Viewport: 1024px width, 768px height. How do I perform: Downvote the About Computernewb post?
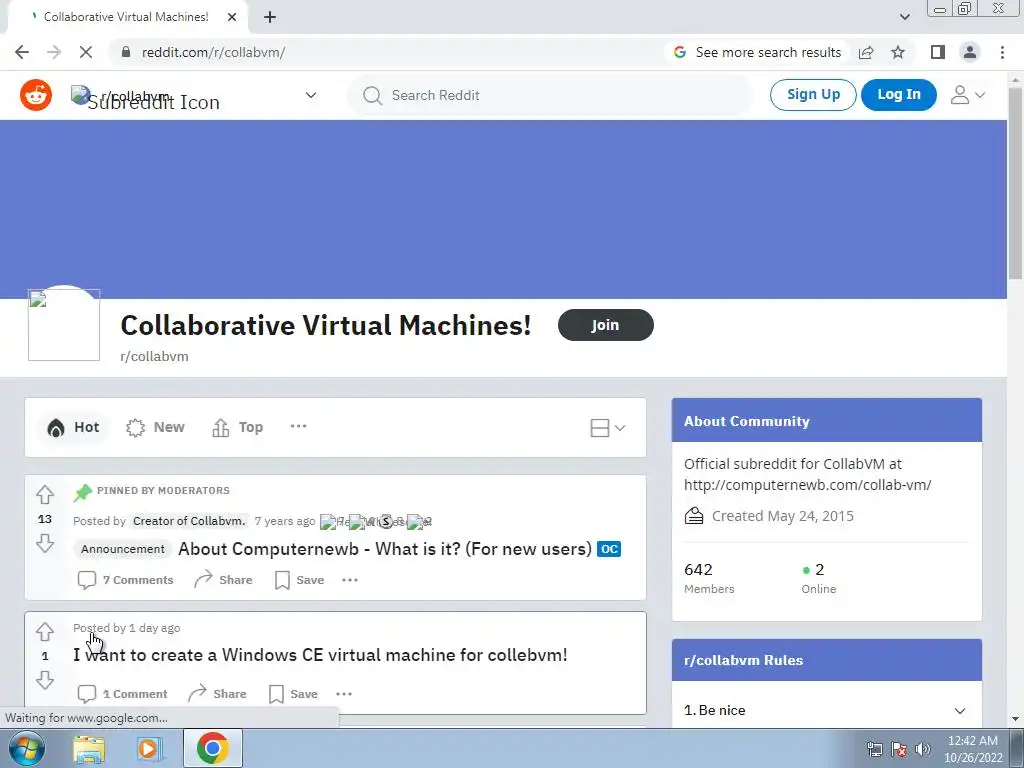pyautogui.click(x=45, y=543)
